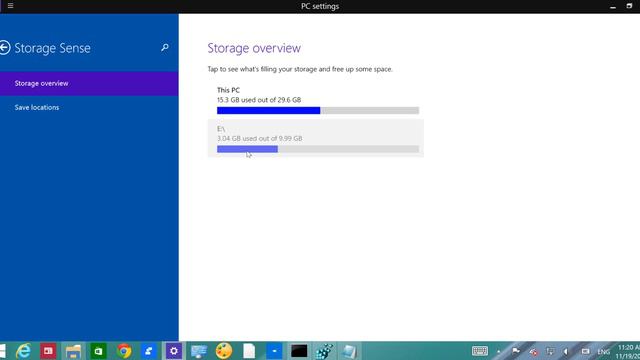This screenshot has width=640, height=360.
Task: Go back using the Storage Sense arrow
Action: [4, 48]
